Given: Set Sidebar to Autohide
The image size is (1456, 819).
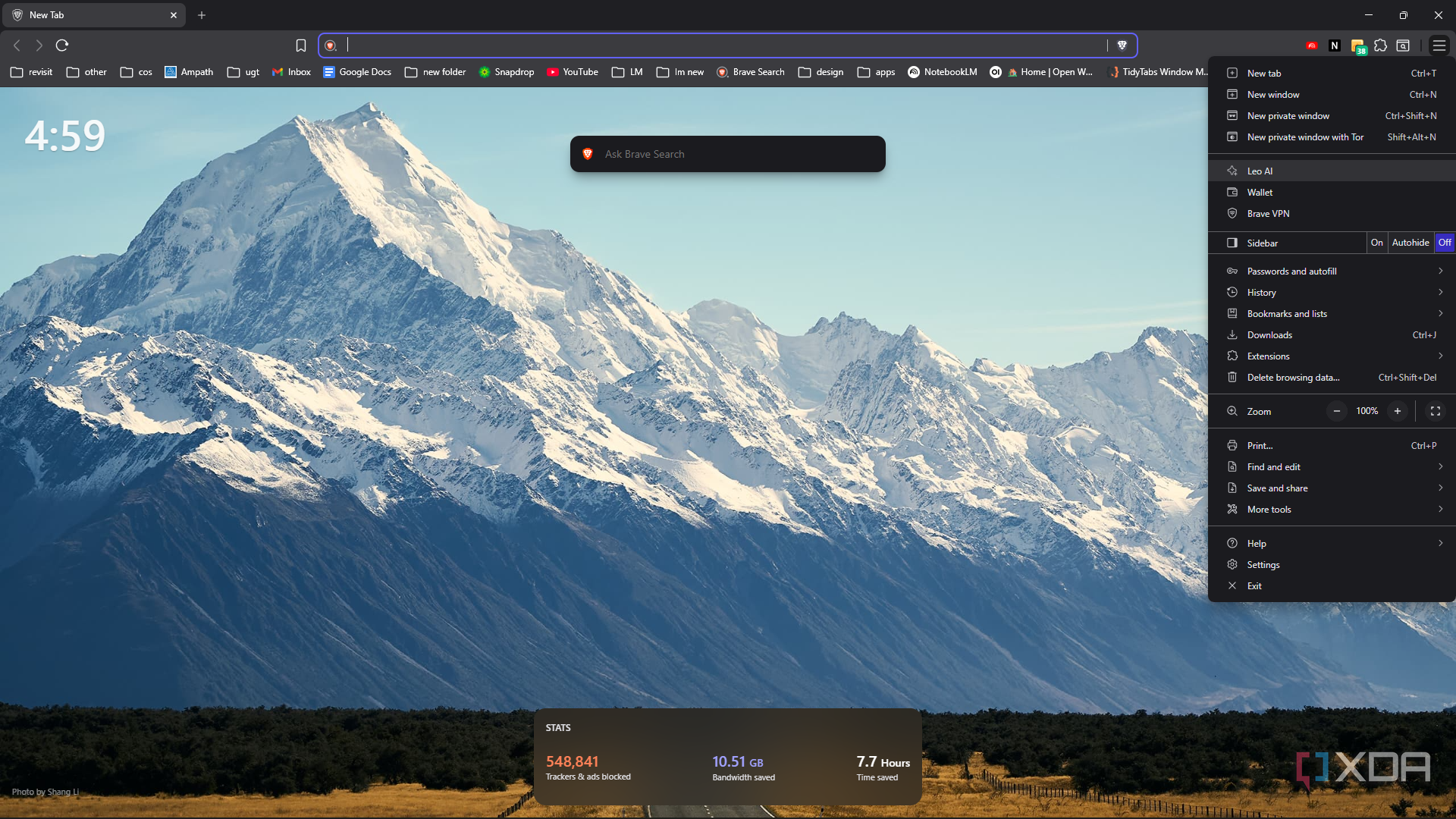Looking at the screenshot, I should (x=1410, y=243).
